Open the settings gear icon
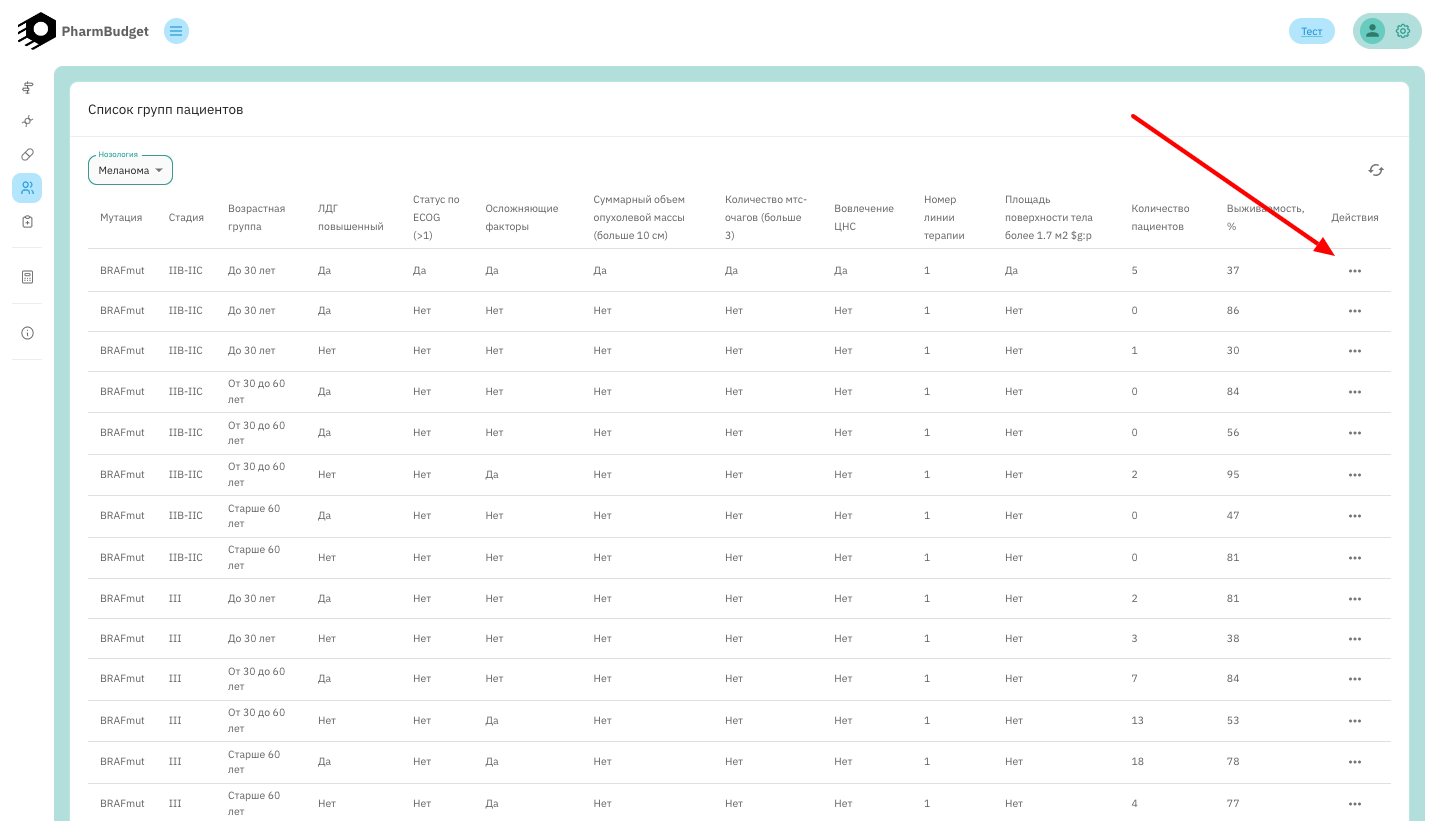The image size is (1440, 821). (x=1403, y=31)
